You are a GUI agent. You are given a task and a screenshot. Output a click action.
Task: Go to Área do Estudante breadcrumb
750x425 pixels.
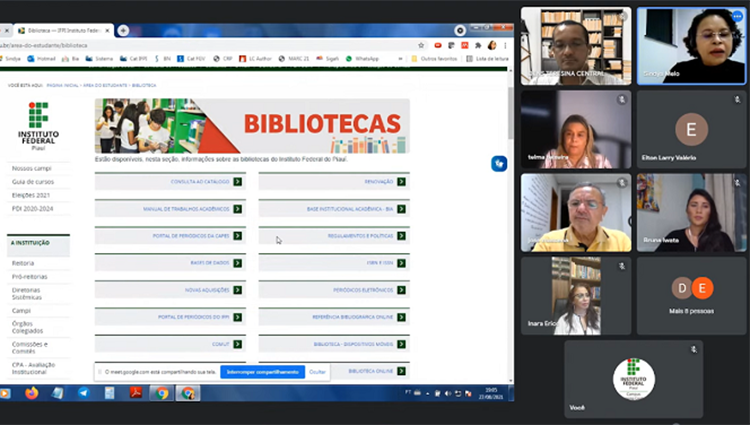click(105, 85)
